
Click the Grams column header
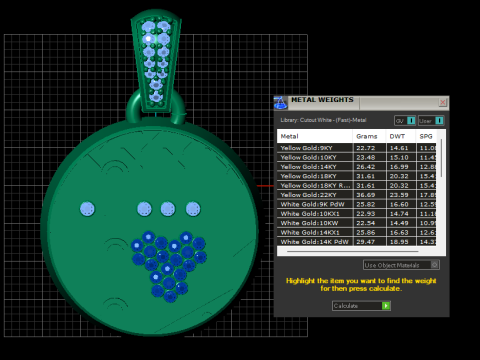click(369, 136)
